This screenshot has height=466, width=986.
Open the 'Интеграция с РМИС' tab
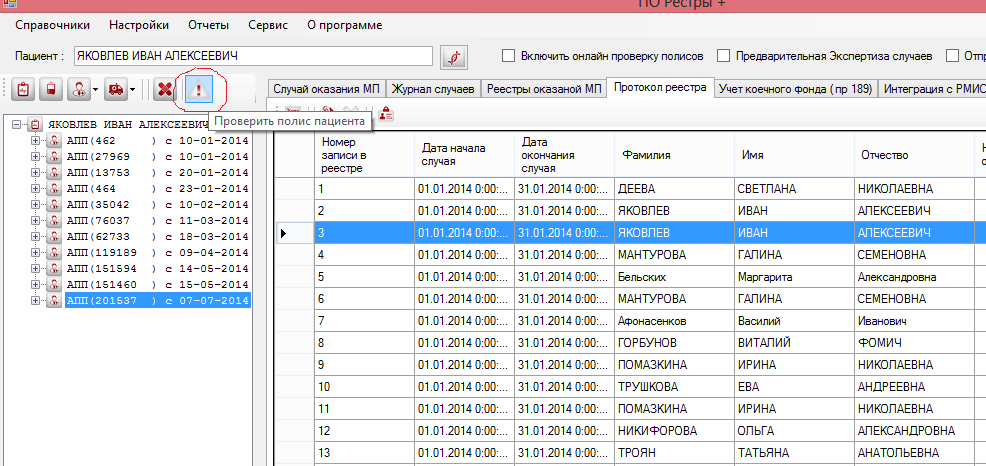click(x=934, y=89)
